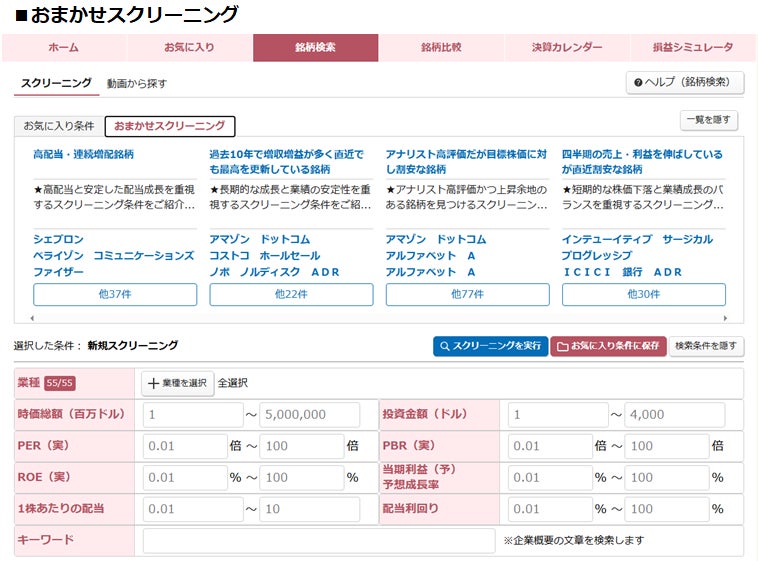Click 当期利益予想成長率 maximum field
Viewport: 758px width, 561px height.
667,478
